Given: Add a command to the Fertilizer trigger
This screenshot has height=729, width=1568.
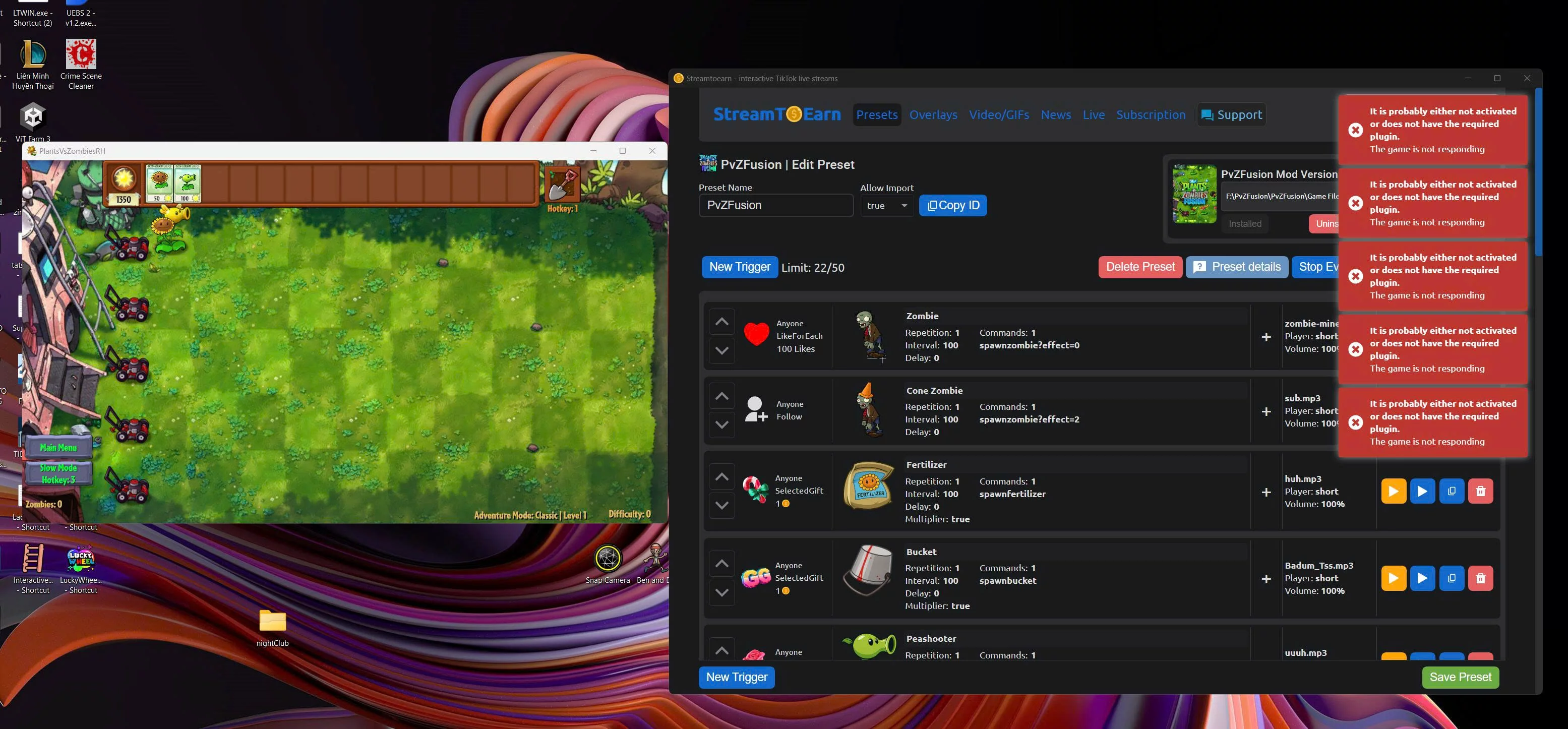Looking at the screenshot, I should pos(1266,492).
